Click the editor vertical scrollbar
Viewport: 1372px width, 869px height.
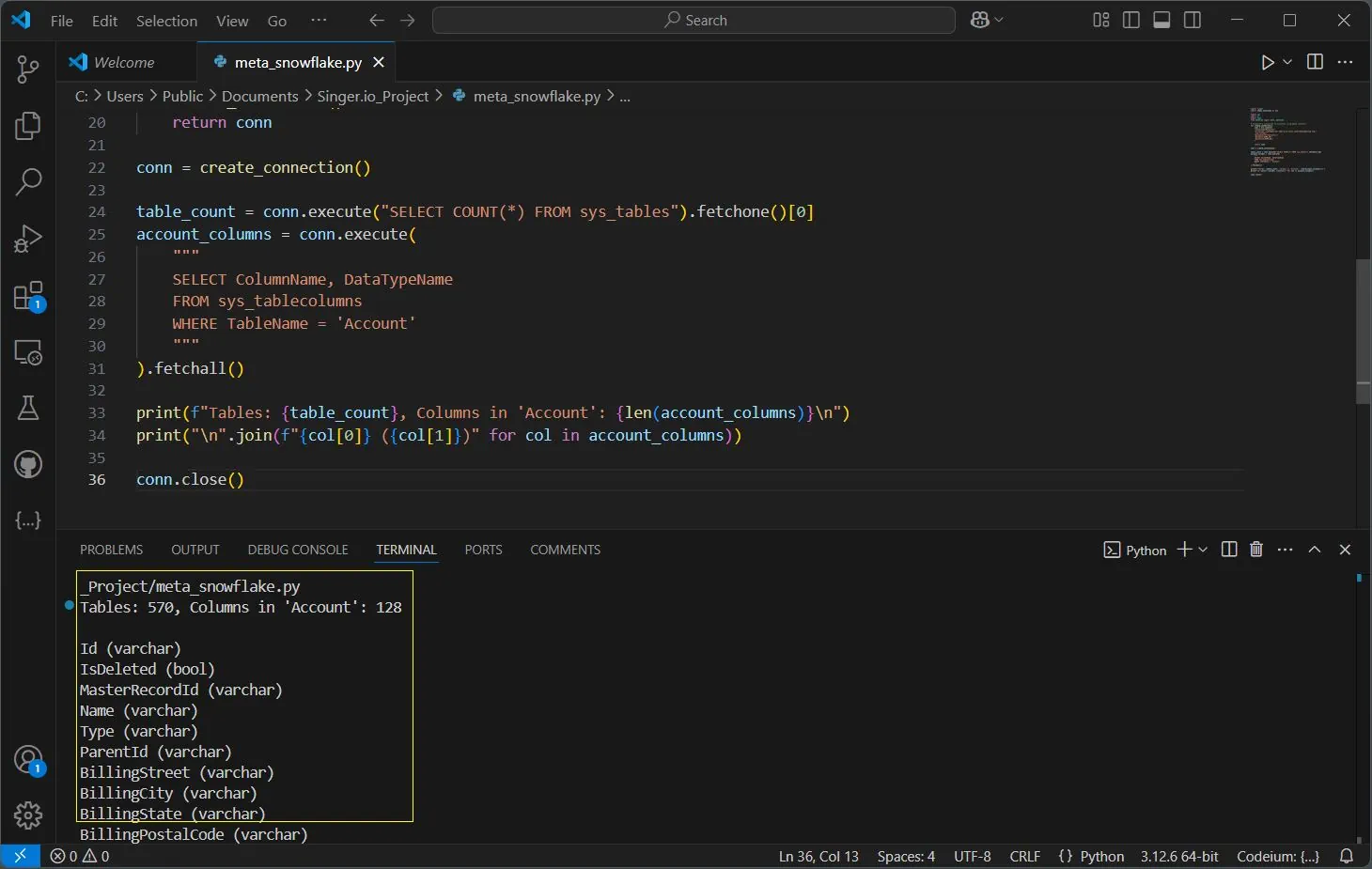pyautogui.click(x=1363, y=329)
